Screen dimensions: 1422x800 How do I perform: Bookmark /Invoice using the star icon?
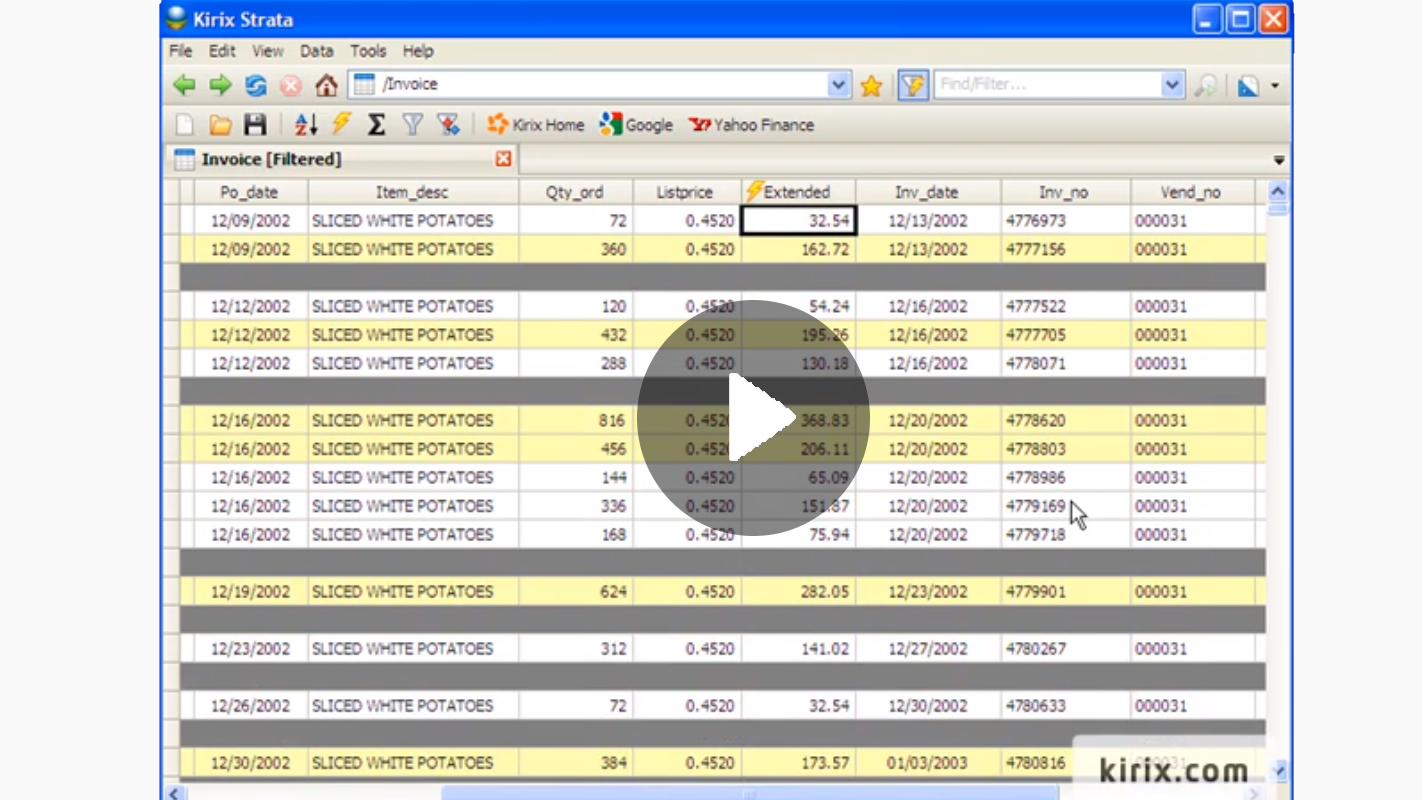pyautogui.click(x=870, y=84)
